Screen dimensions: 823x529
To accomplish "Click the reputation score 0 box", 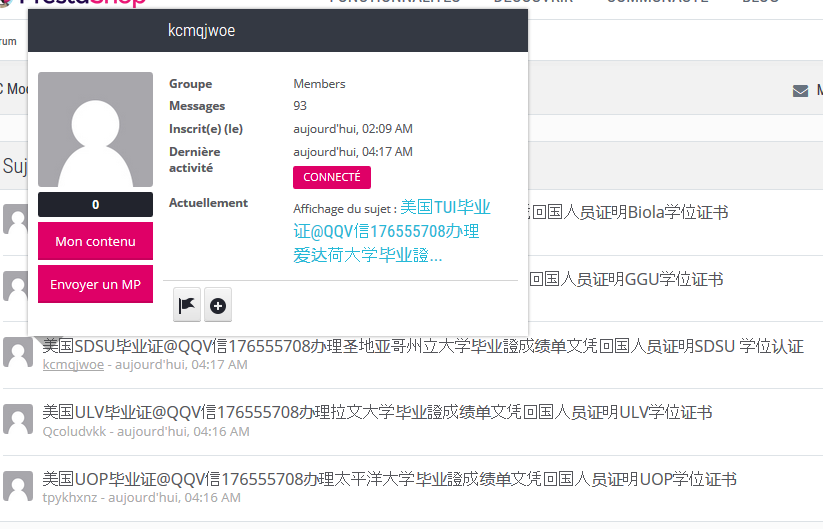I will (x=96, y=204).
